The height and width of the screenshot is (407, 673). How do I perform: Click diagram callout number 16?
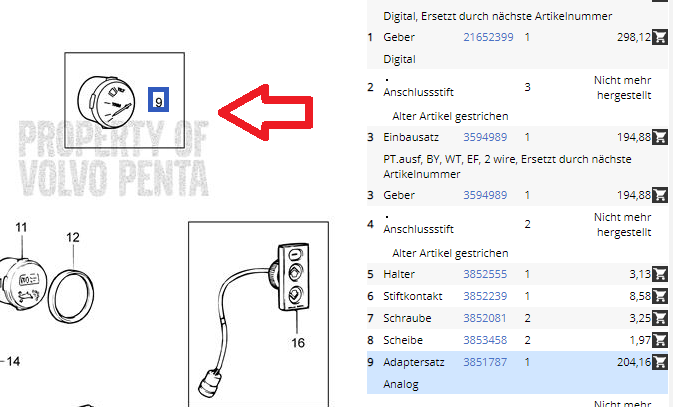pos(298,343)
